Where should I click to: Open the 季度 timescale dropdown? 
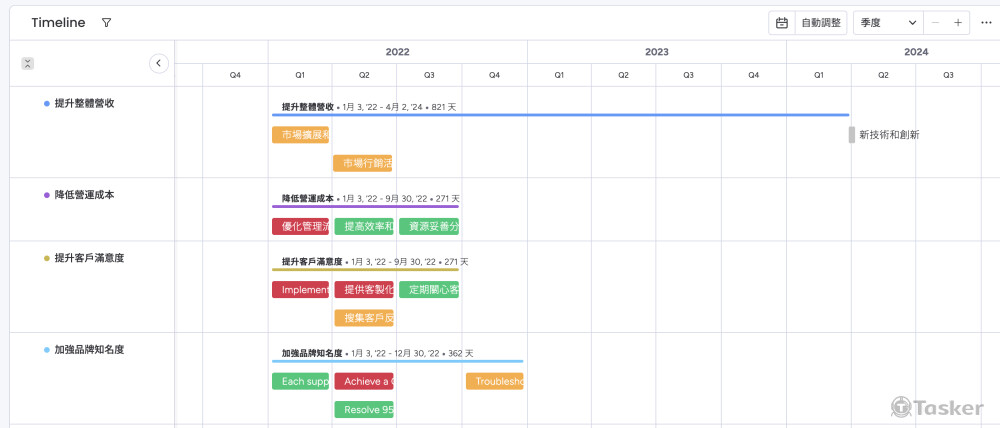coord(887,23)
